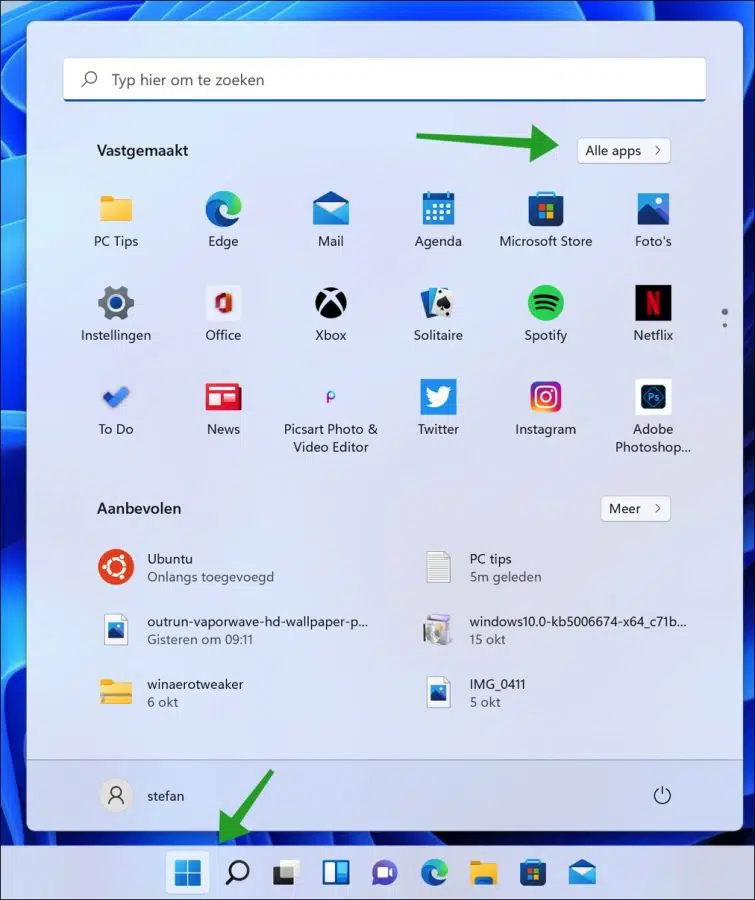Launch the Twitter app
The height and width of the screenshot is (900, 755).
click(x=438, y=408)
